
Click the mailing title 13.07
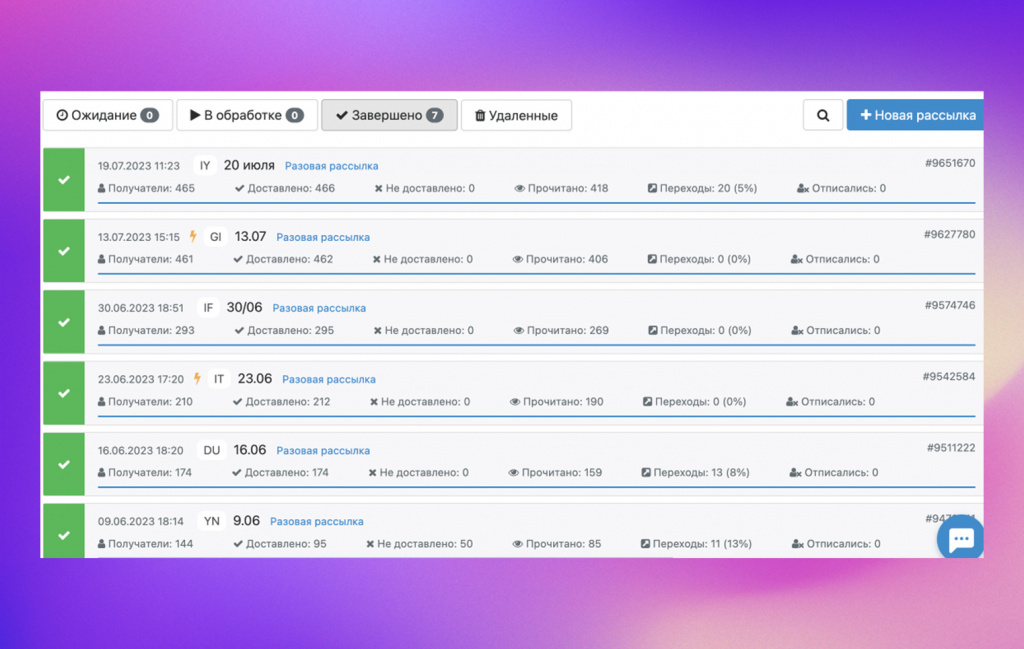pyautogui.click(x=250, y=236)
